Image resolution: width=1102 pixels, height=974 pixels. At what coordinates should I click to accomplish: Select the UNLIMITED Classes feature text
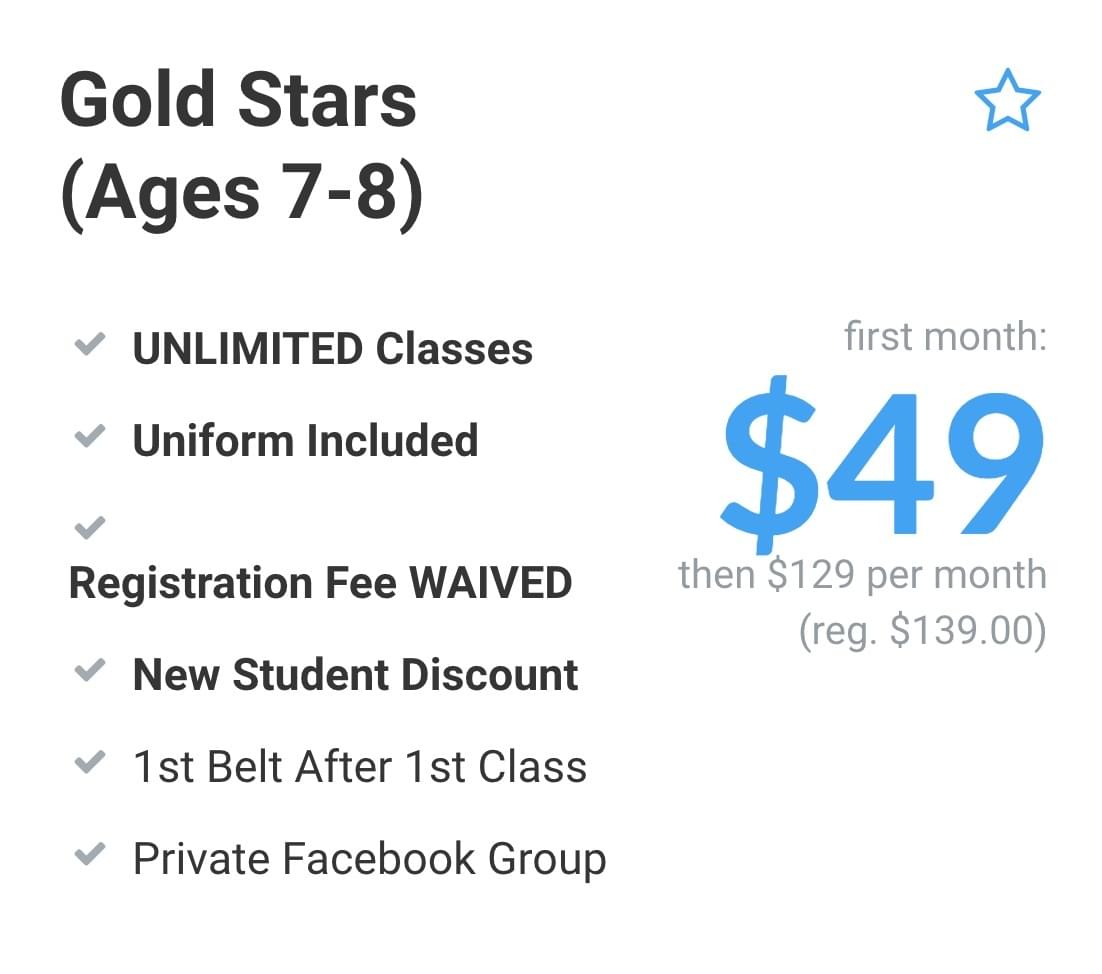click(332, 349)
